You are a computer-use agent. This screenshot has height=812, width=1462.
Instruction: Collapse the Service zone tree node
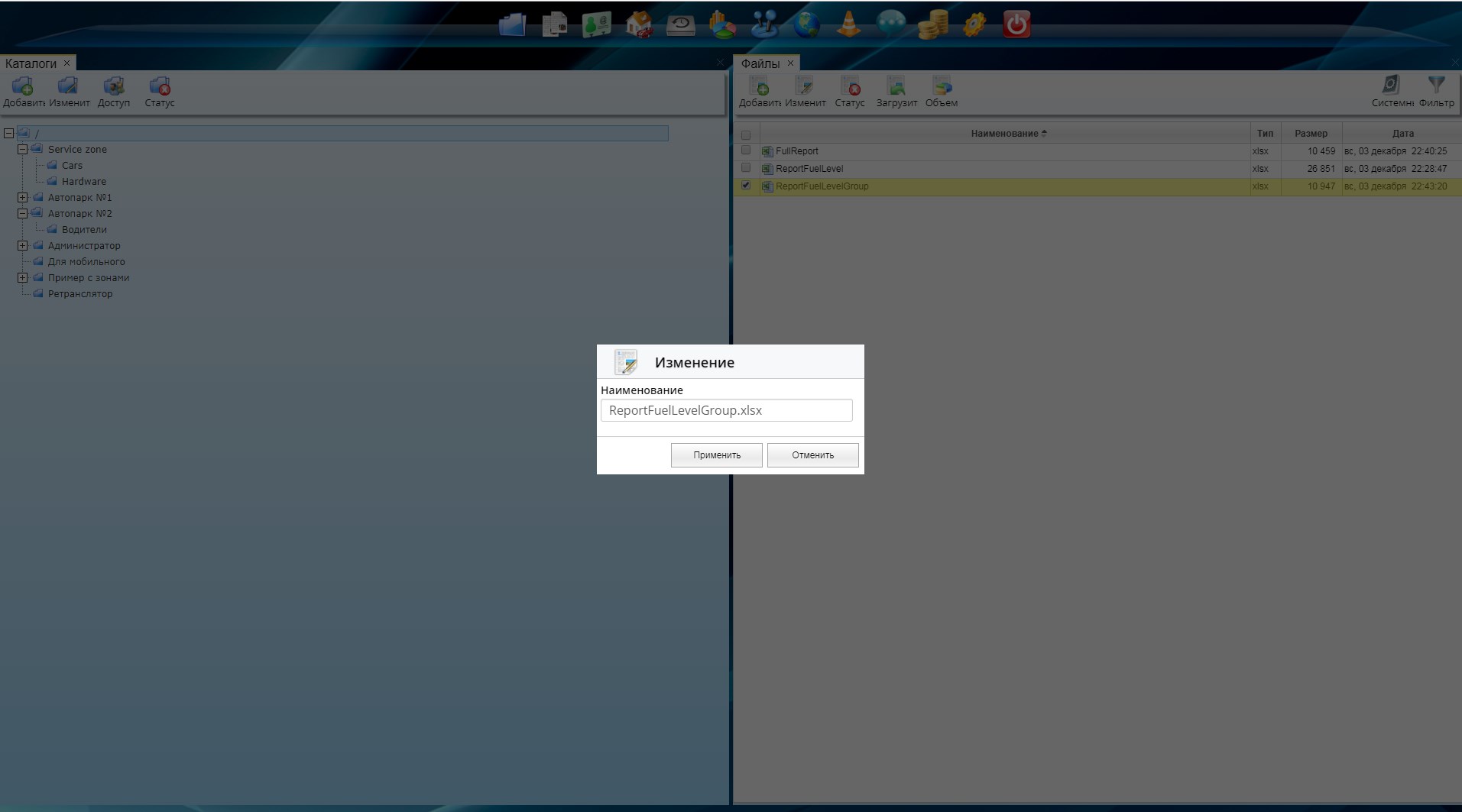(23, 150)
